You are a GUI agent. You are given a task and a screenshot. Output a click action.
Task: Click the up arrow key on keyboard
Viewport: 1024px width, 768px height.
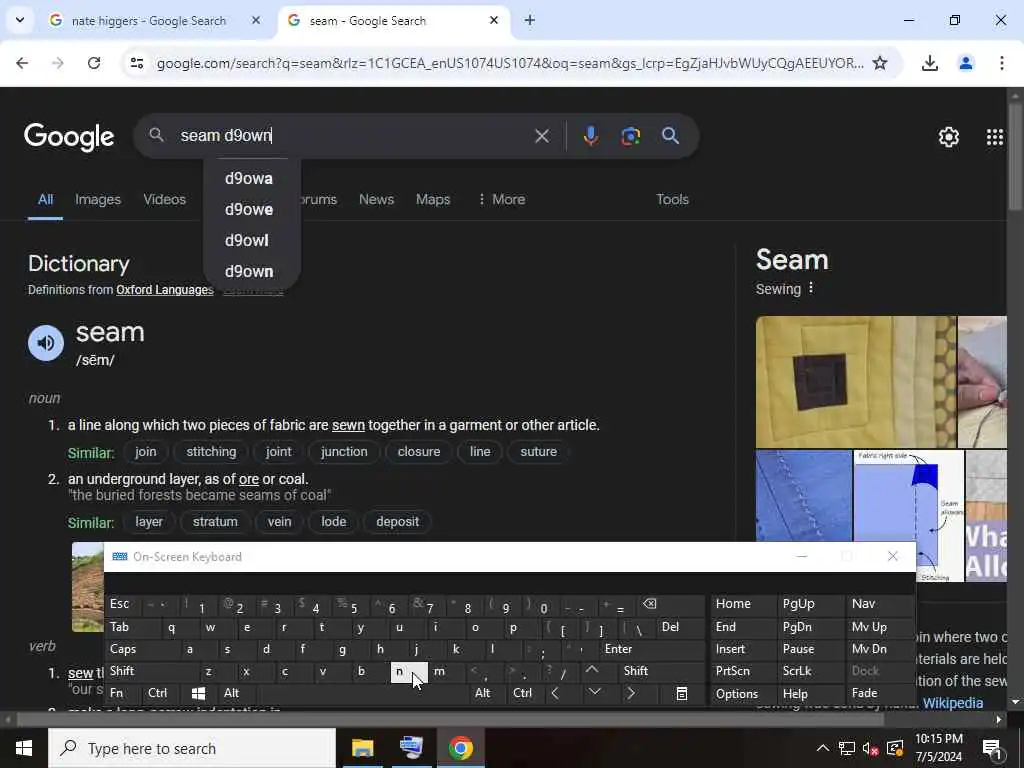tap(592, 671)
